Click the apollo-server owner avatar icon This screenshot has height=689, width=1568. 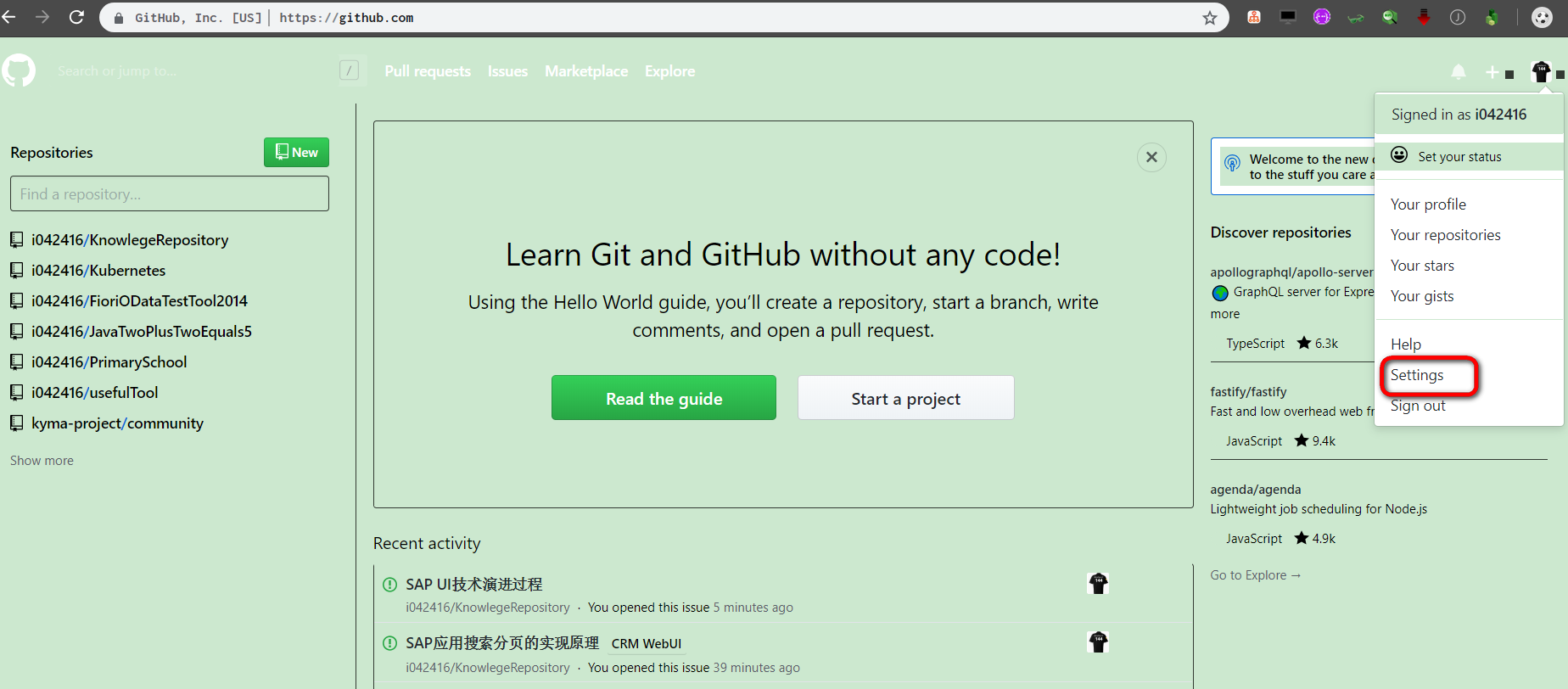(1220, 293)
